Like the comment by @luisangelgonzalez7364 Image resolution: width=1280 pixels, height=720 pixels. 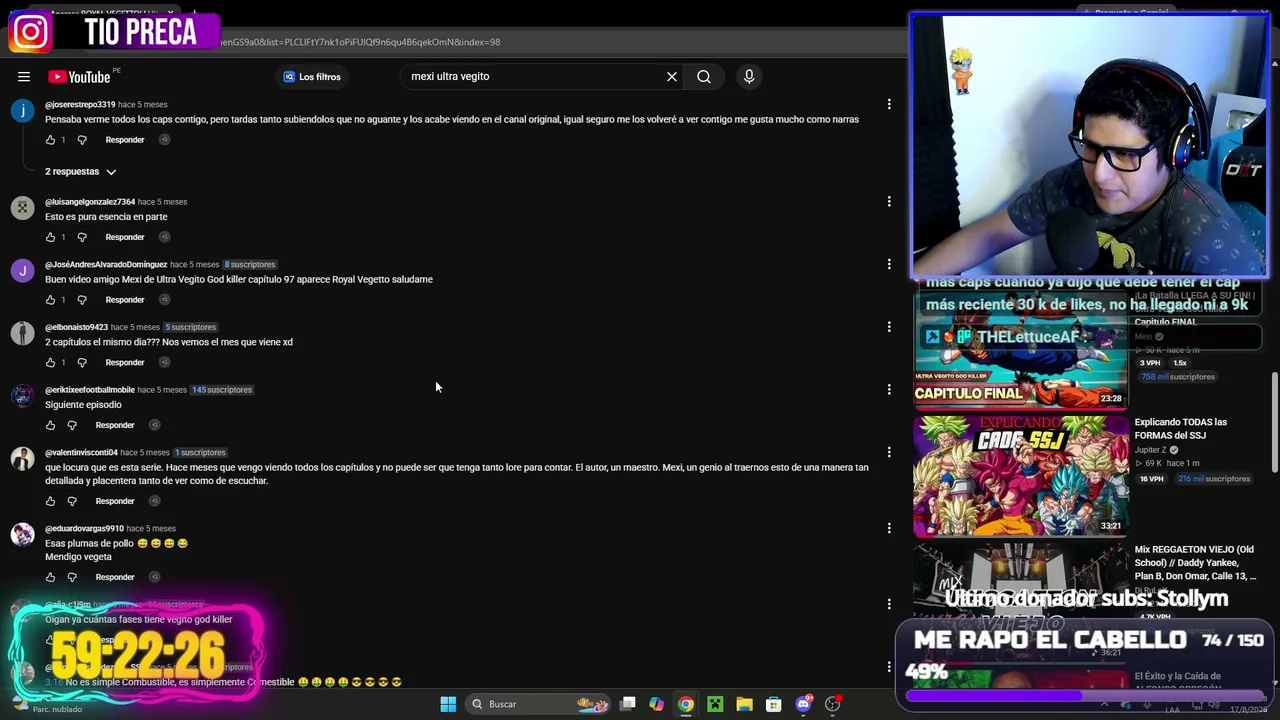click(x=50, y=237)
